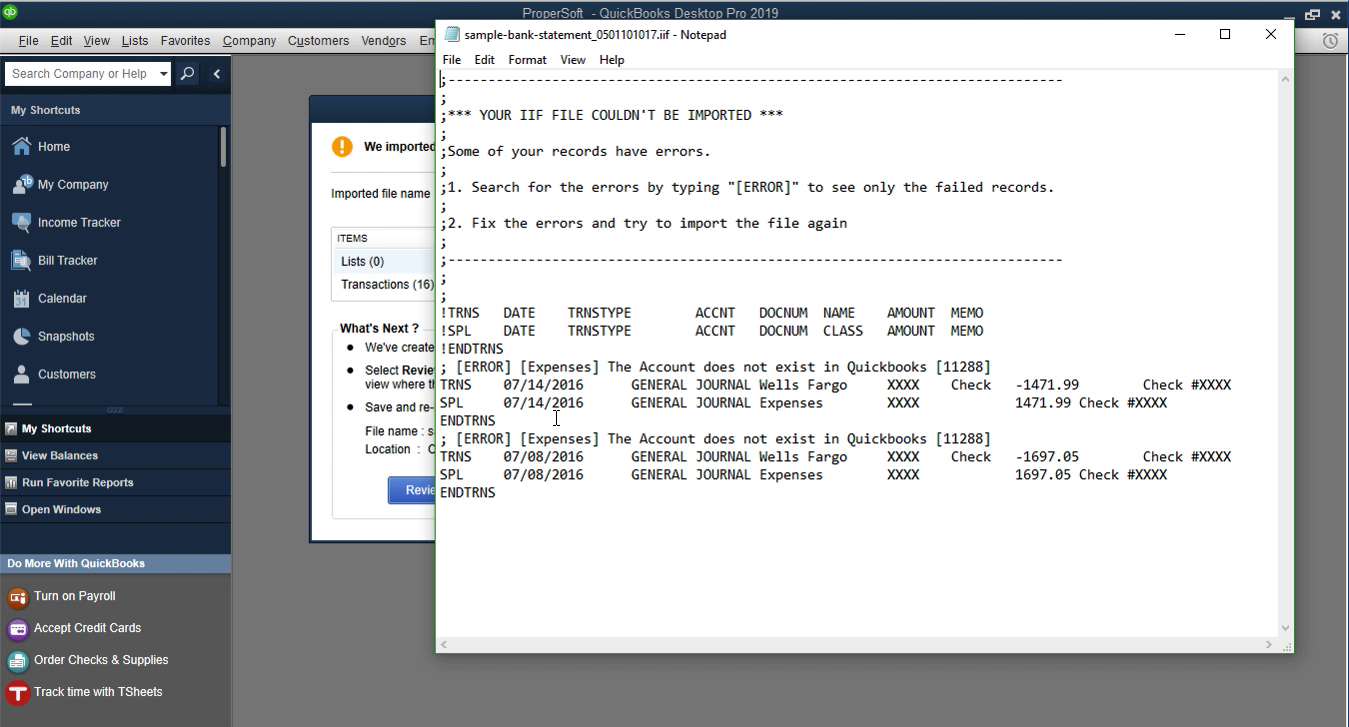Click the sidebar shortcuts scrollbar thumb
Viewport: 1349px width, 727px height.
click(x=223, y=146)
